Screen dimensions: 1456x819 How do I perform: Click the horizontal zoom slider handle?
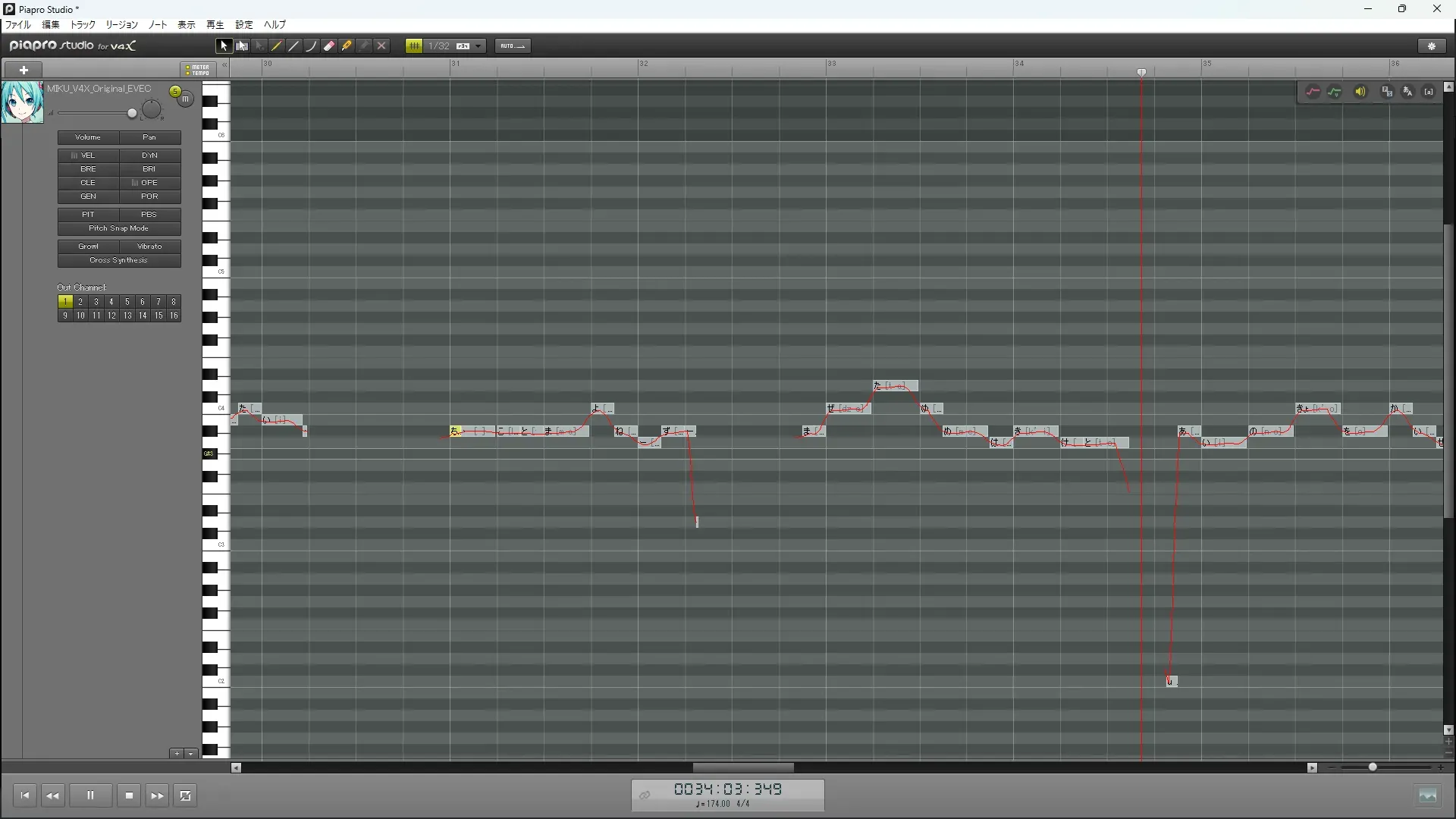pos(1373,767)
